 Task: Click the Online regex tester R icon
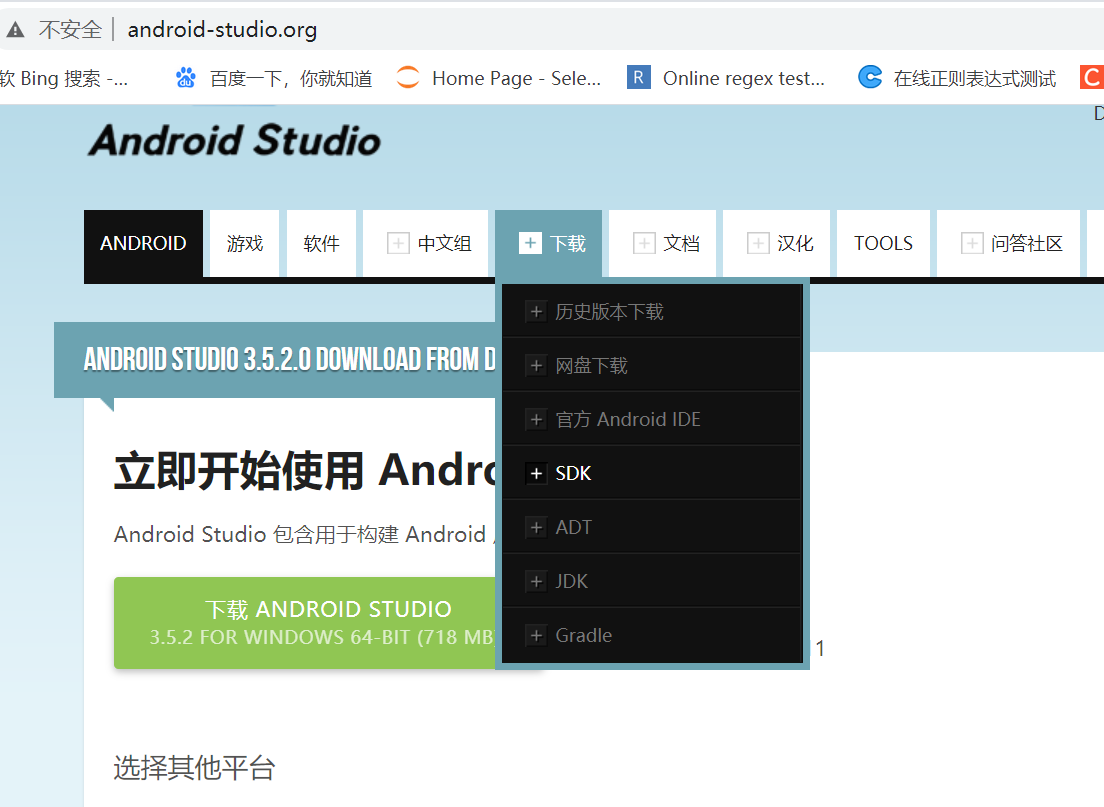[x=639, y=77]
